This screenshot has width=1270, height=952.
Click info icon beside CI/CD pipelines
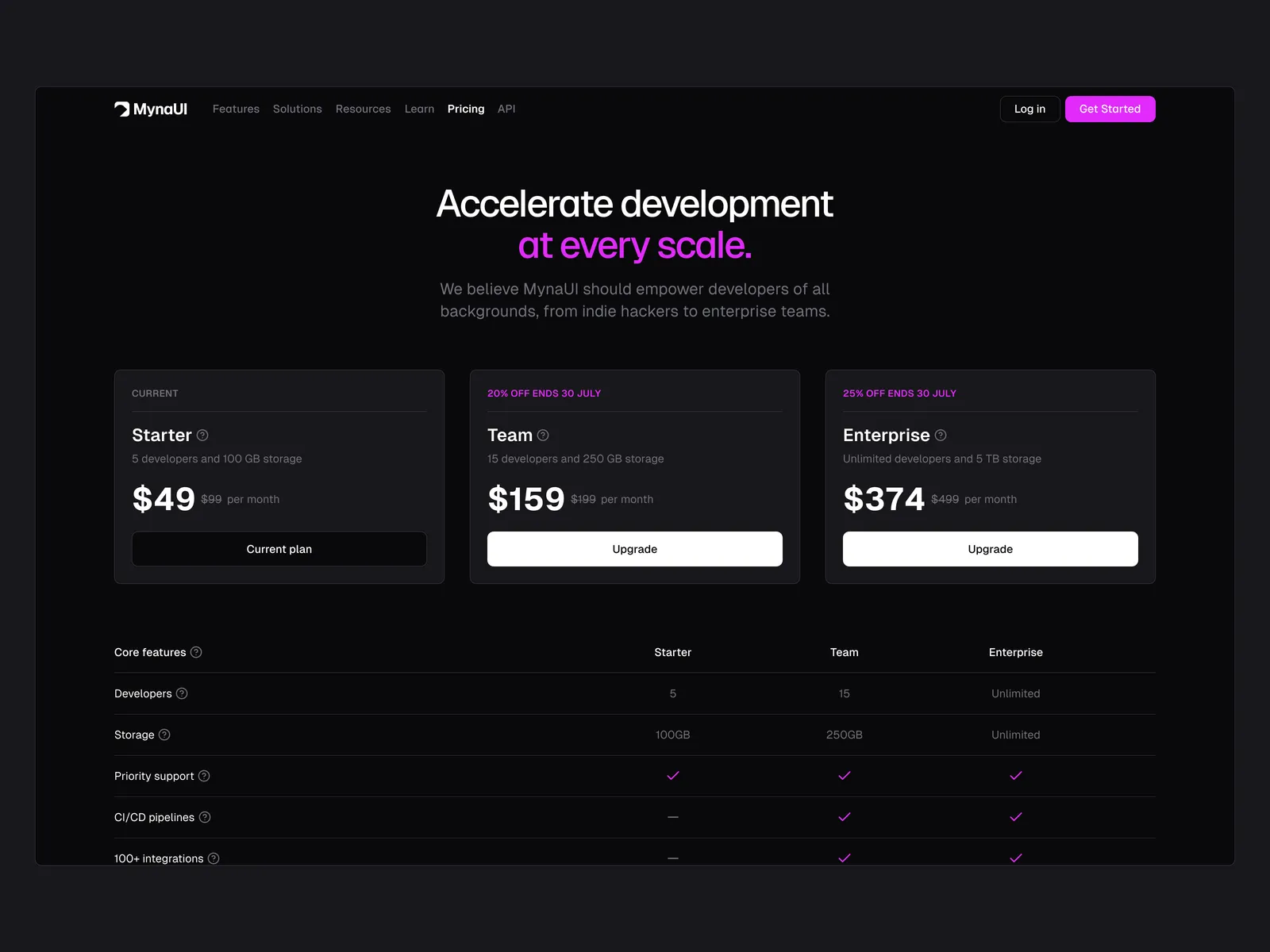pyautogui.click(x=205, y=817)
